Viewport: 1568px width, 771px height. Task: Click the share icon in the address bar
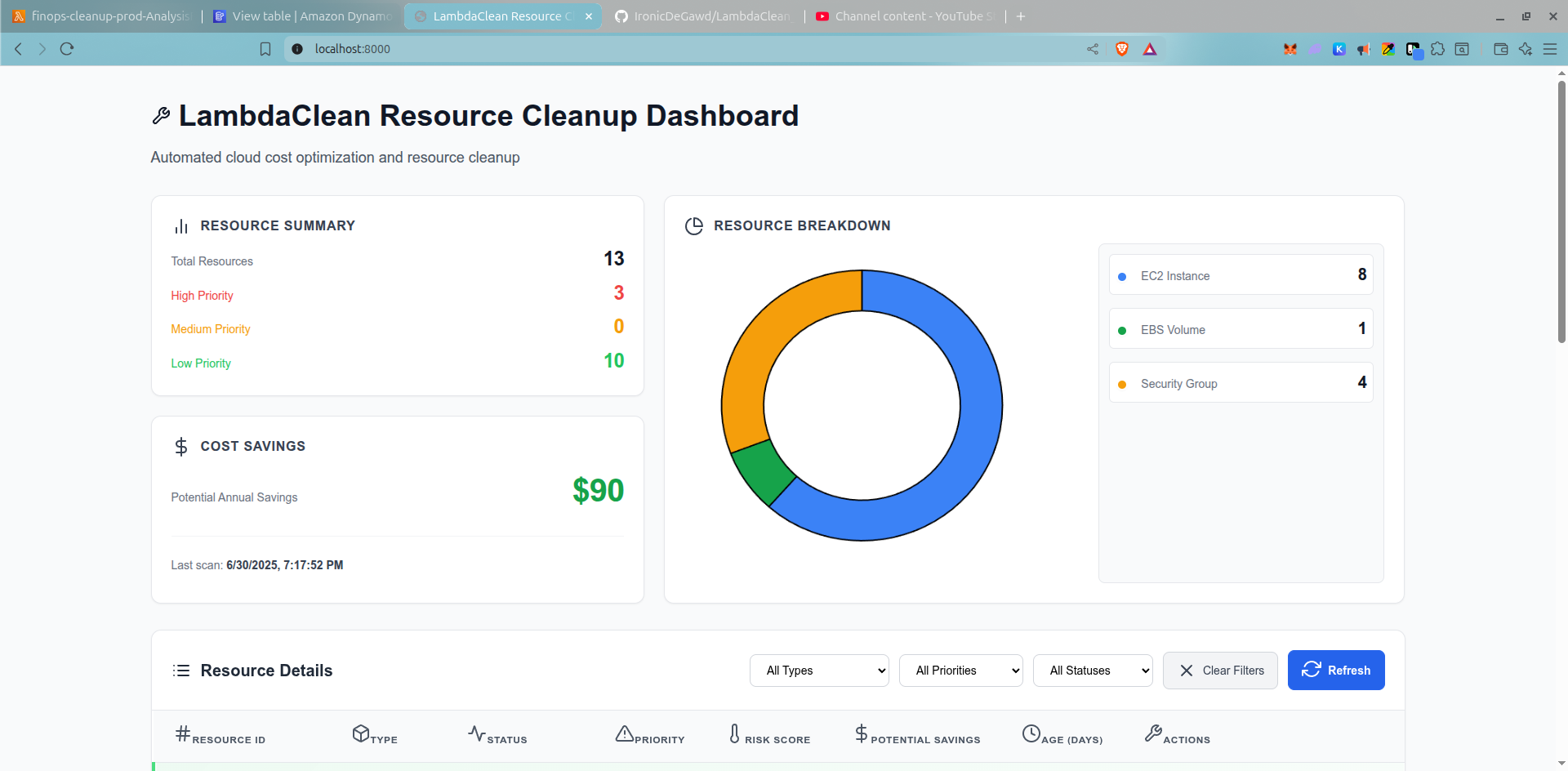click(1093, 49)
